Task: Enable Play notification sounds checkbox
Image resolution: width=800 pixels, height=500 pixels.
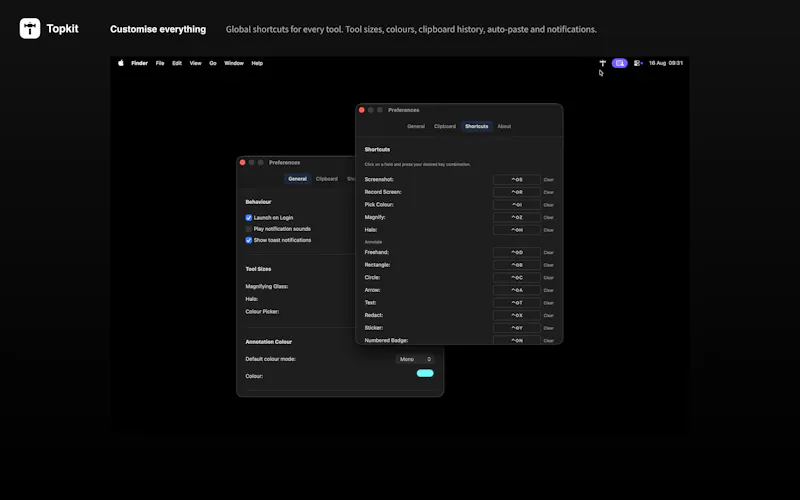Action: pos(248,229)
